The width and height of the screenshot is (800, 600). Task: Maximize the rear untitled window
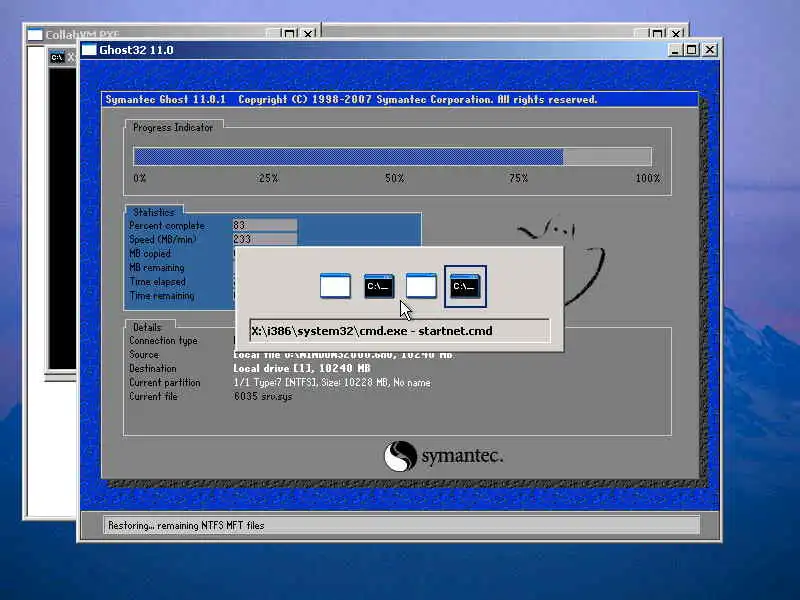coord(657,34)
